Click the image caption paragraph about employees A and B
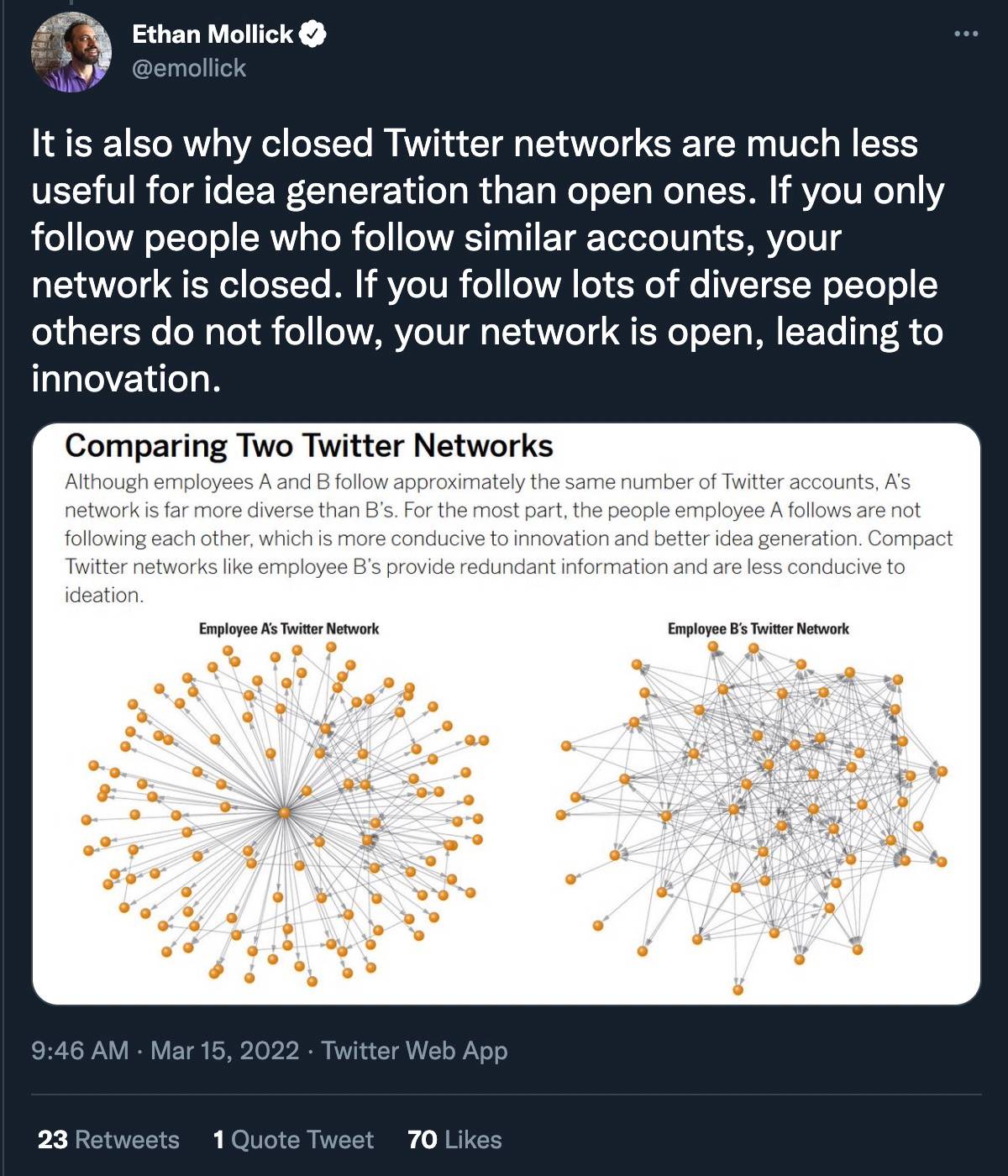Image resolution: width=1008 pixels, height=1176 pixels. tap(509, 538)
